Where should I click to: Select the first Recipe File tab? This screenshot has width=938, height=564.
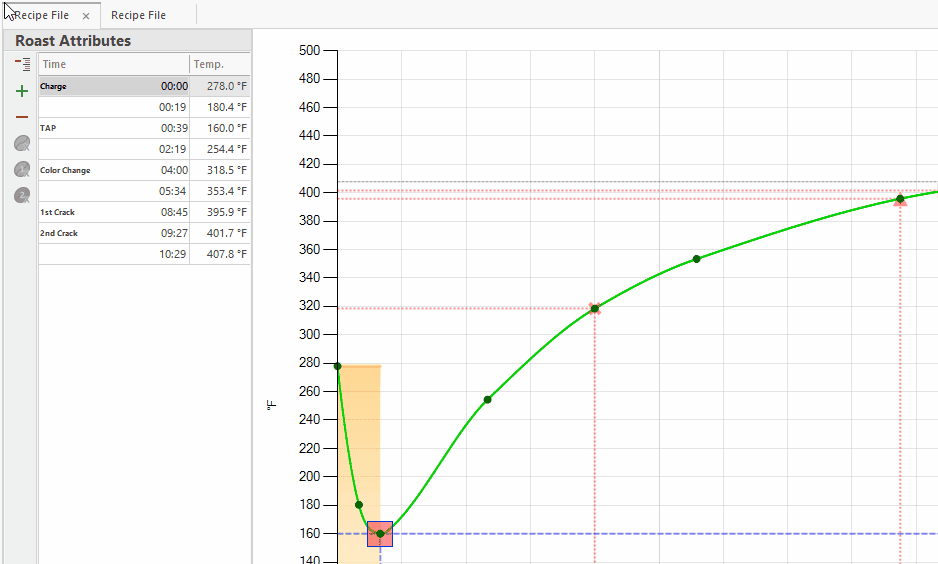(41, 16)
